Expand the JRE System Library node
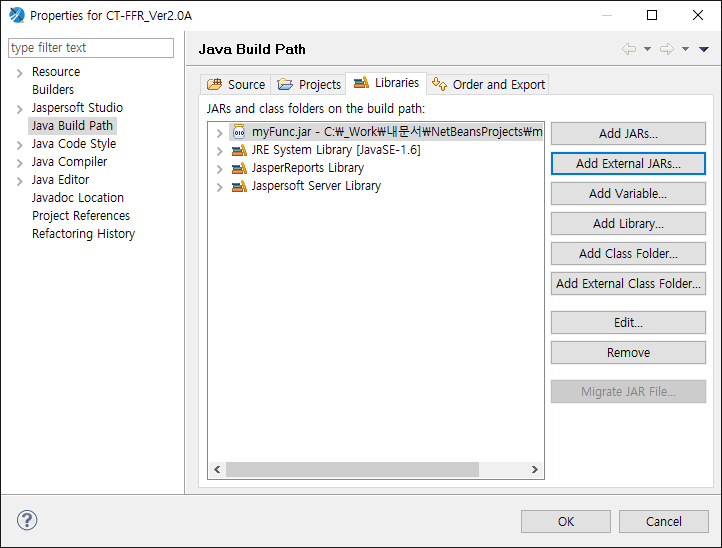 pyautogui.click(x=220, y=151)
